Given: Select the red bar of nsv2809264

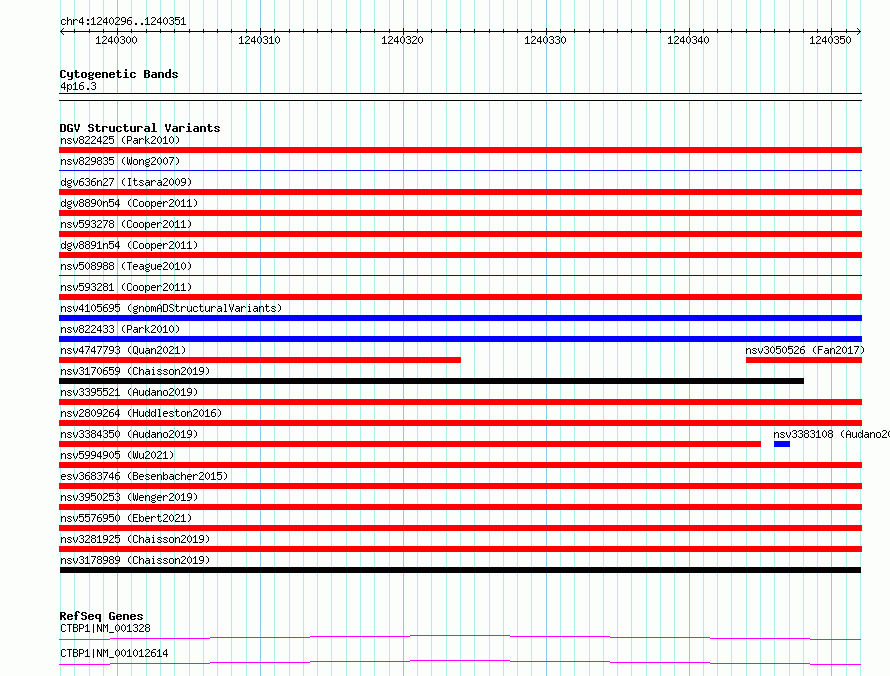Looking at the screenshot, I should pos(460,423).
